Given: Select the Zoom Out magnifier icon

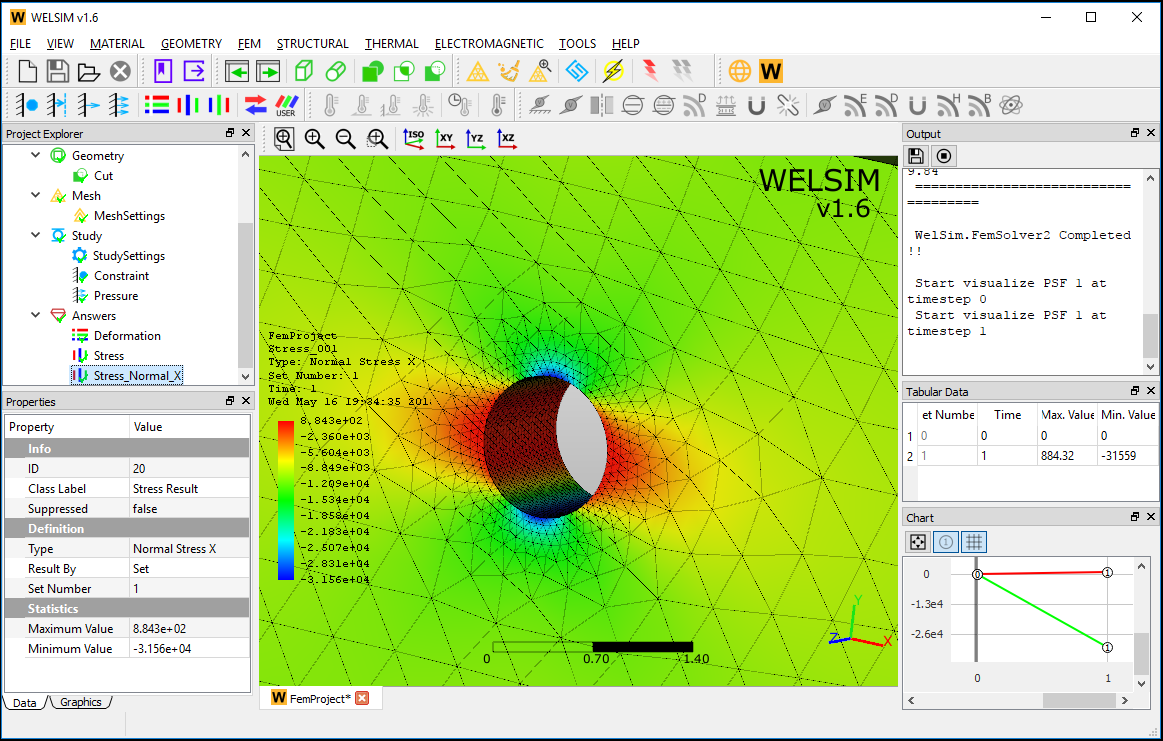Looking at the screenshot, I should point(345,139).
